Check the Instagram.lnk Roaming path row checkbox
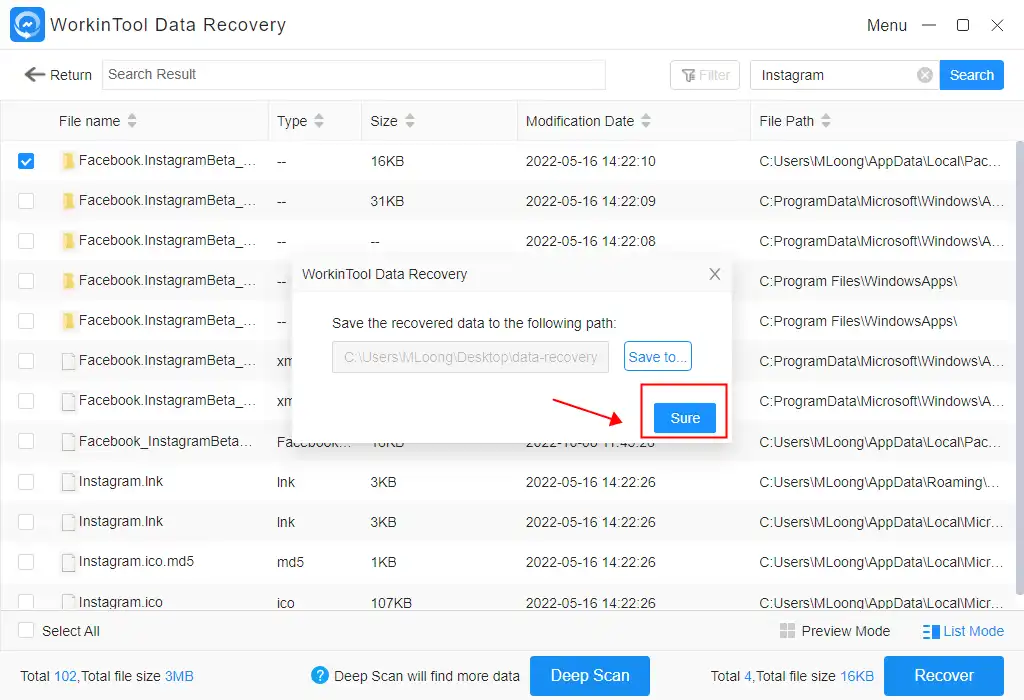1024x700 pixels. [26, 482]
